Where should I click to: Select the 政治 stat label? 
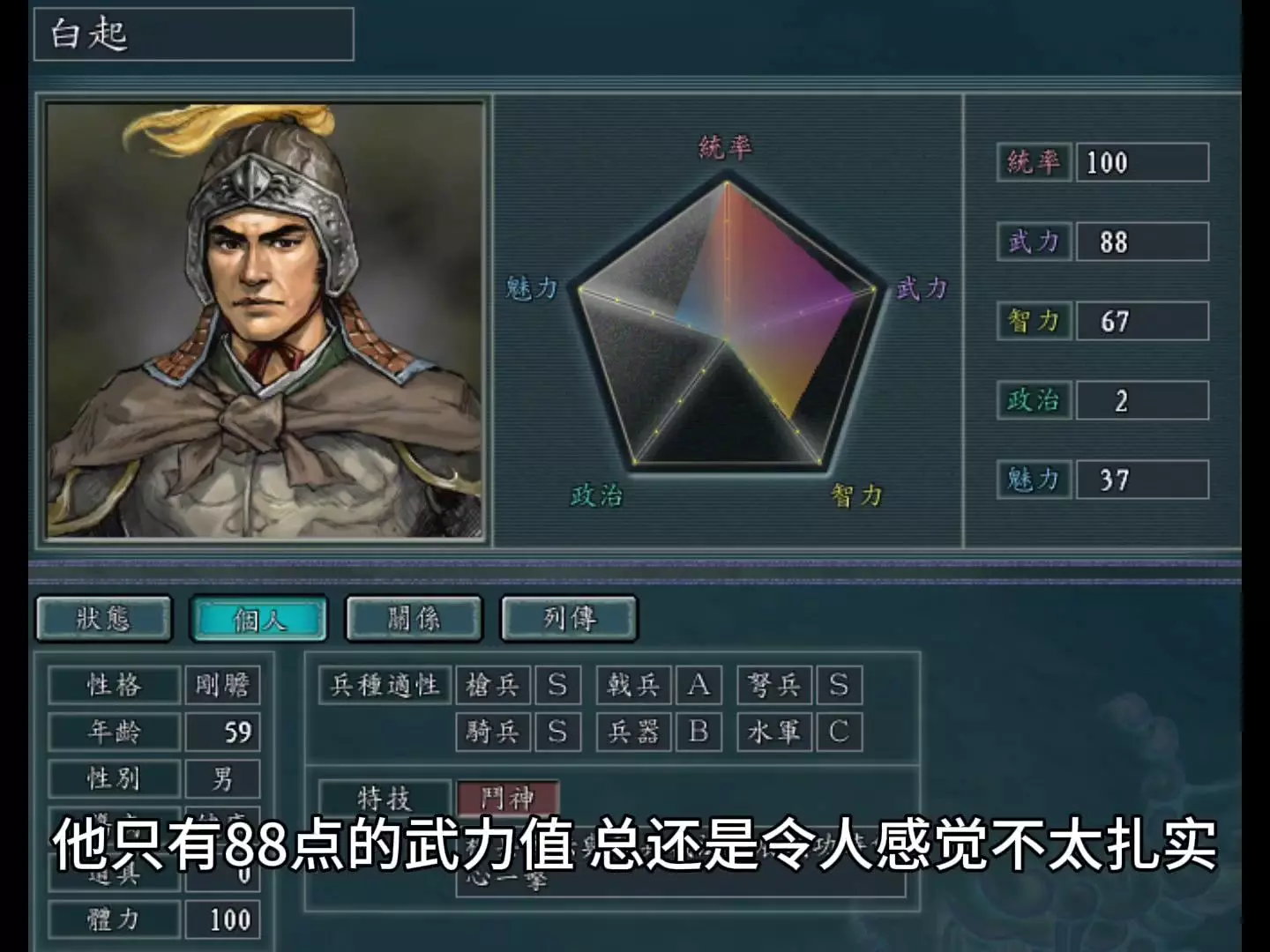[1035, 400]
